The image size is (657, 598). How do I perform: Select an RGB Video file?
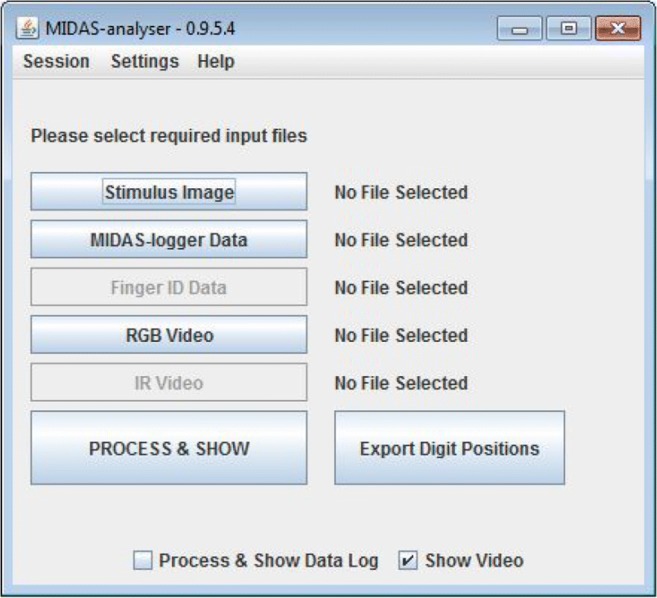pyautogui.click(x=169, y=335)
